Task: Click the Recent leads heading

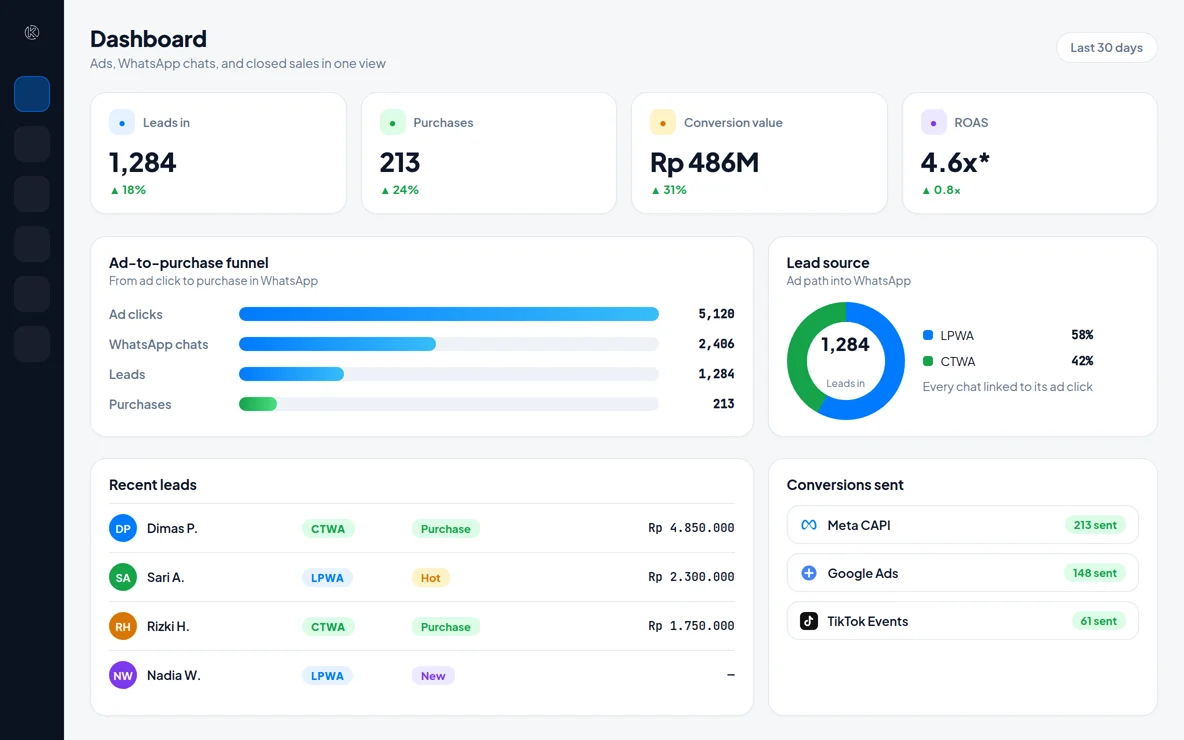Action: tap(153, 485)
